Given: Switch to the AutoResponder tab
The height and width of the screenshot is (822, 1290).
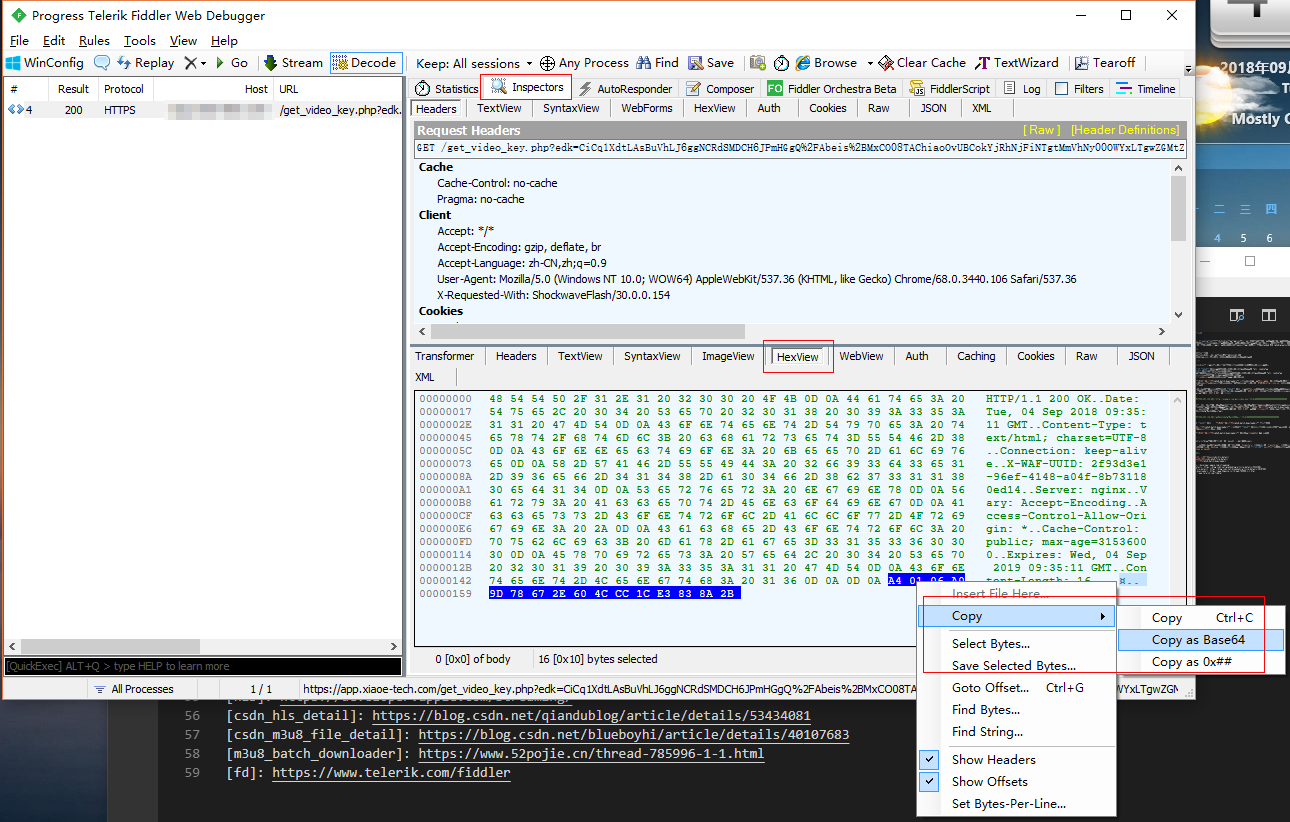Looking at the screenshot, I should (625, 88).
